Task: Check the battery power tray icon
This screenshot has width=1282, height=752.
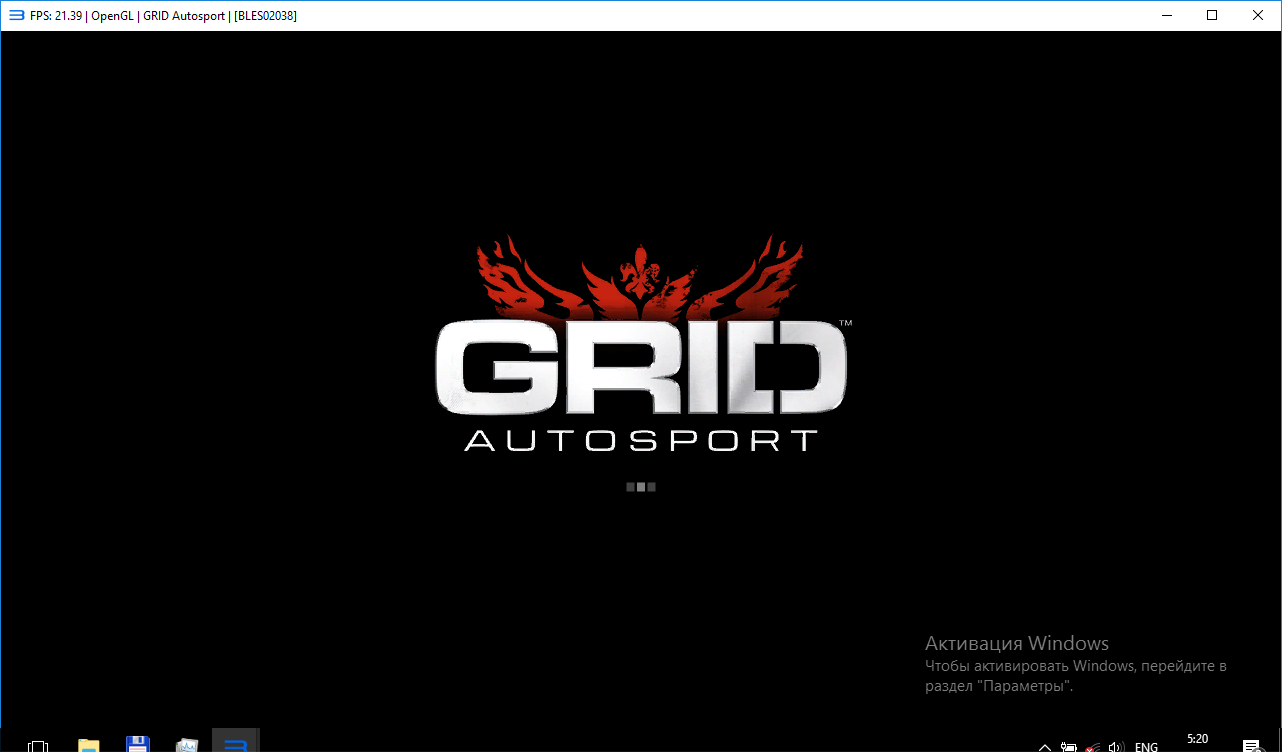Action: point(1069,746)
